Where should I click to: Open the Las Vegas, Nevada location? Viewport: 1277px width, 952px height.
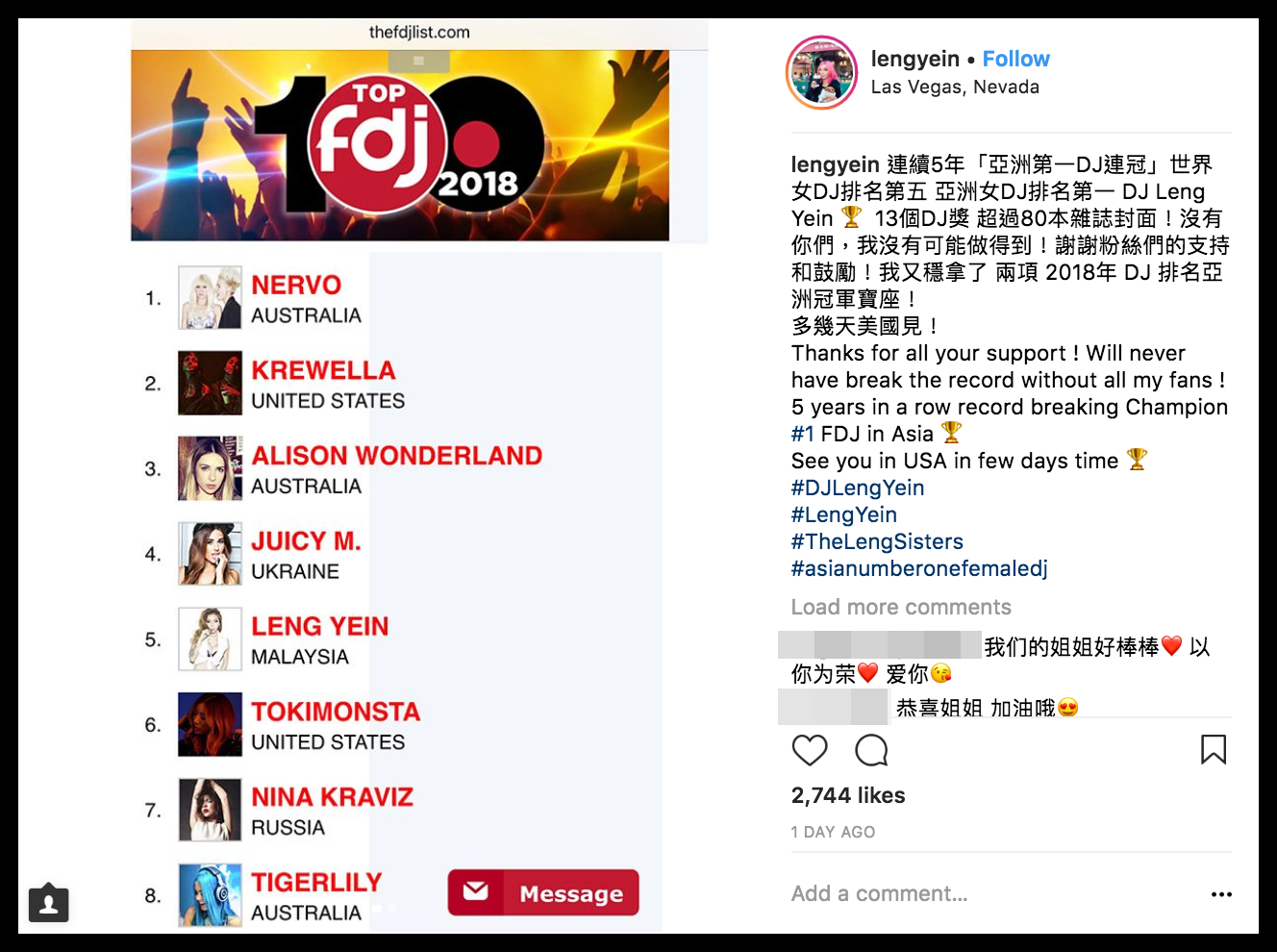click(955, 87)
